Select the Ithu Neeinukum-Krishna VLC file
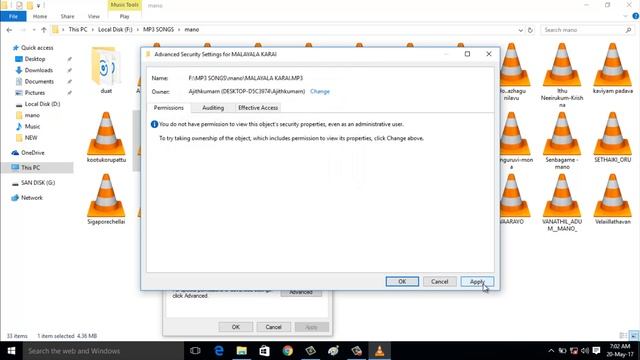The height and width of the screenshot is (360, 640). pyautogui.click(x=562, y=76)
